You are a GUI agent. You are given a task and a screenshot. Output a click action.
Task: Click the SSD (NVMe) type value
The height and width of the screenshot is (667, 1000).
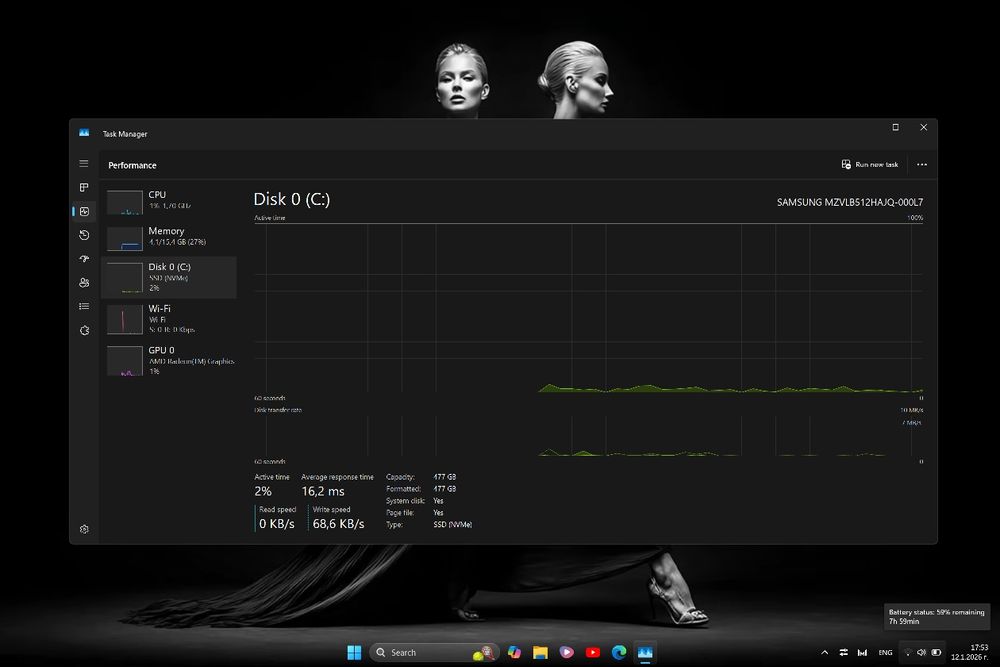(x=452, y=525)
